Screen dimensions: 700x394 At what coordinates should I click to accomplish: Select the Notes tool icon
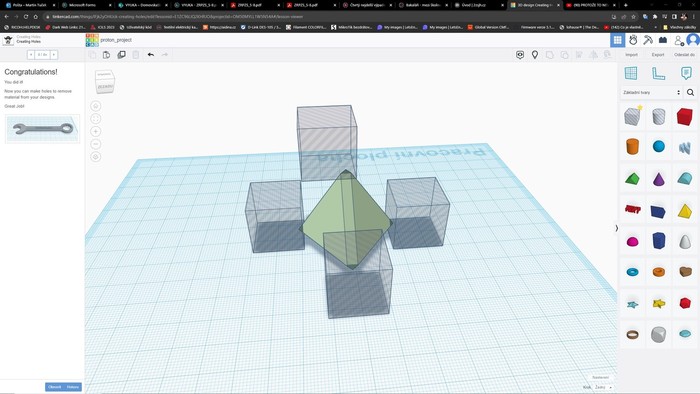tap(686, 73)
